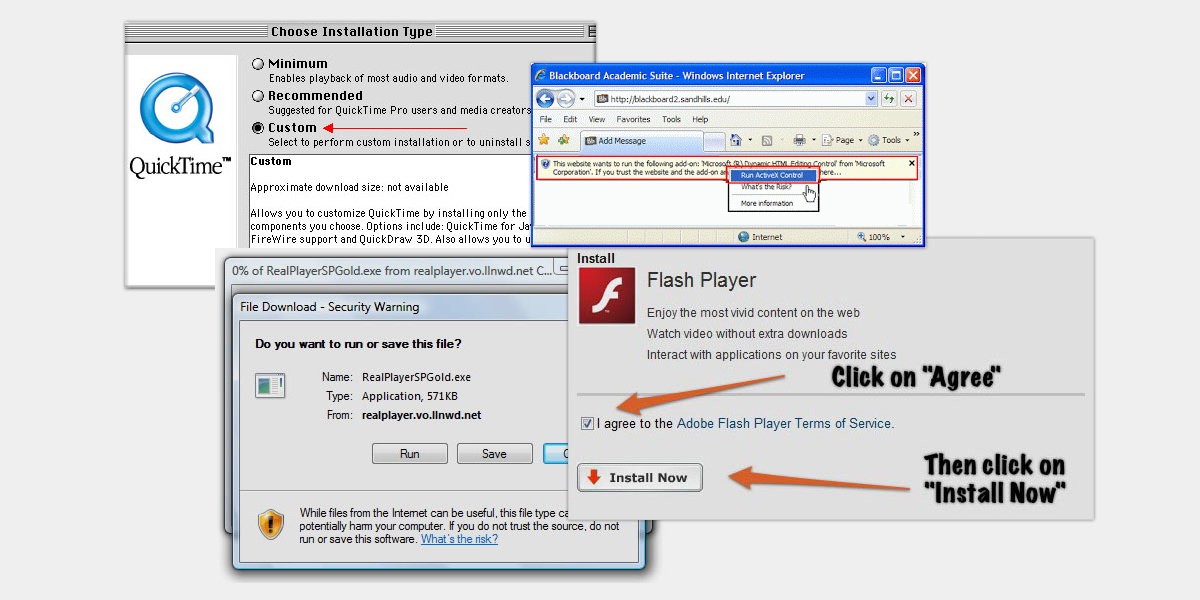Open the Favorites Center star icon

coord(545,140)
